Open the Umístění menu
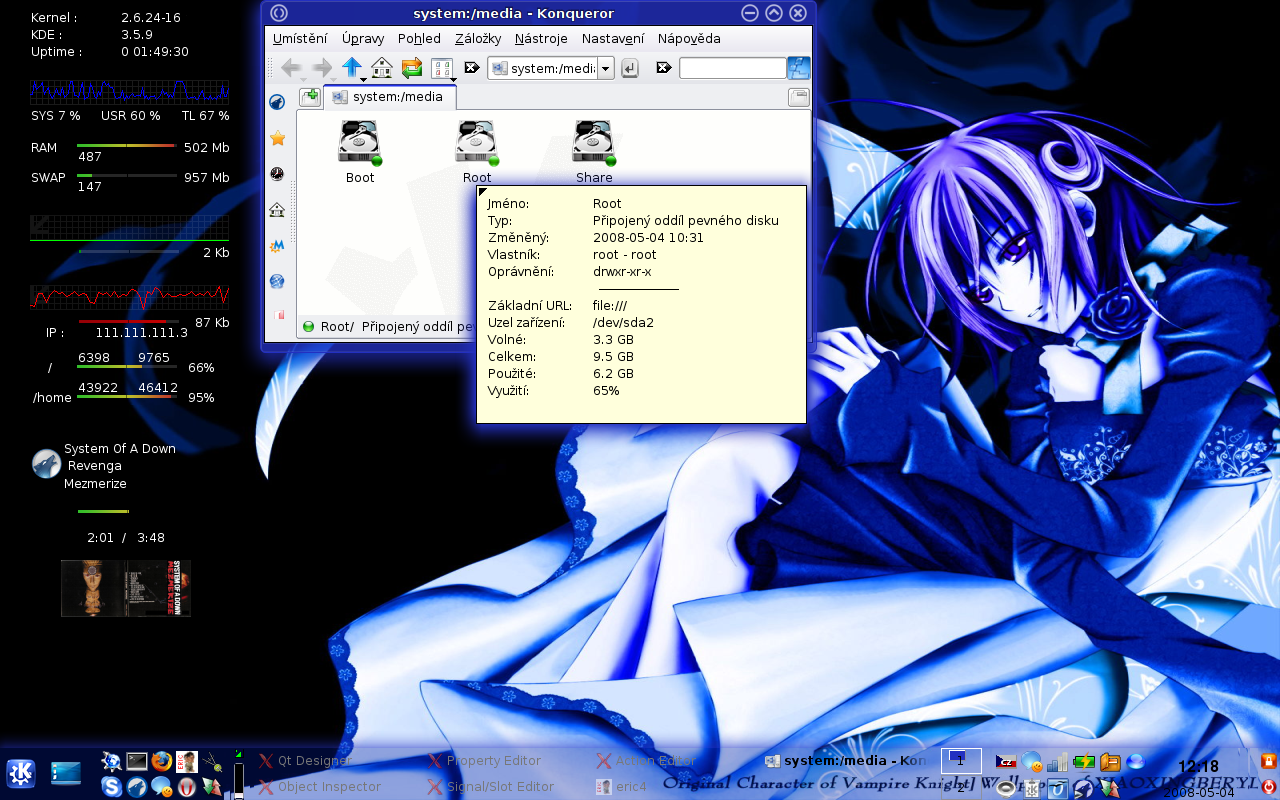Image resolution: width=1280 pixels, height=800 pixels. (x=300, y=38)
